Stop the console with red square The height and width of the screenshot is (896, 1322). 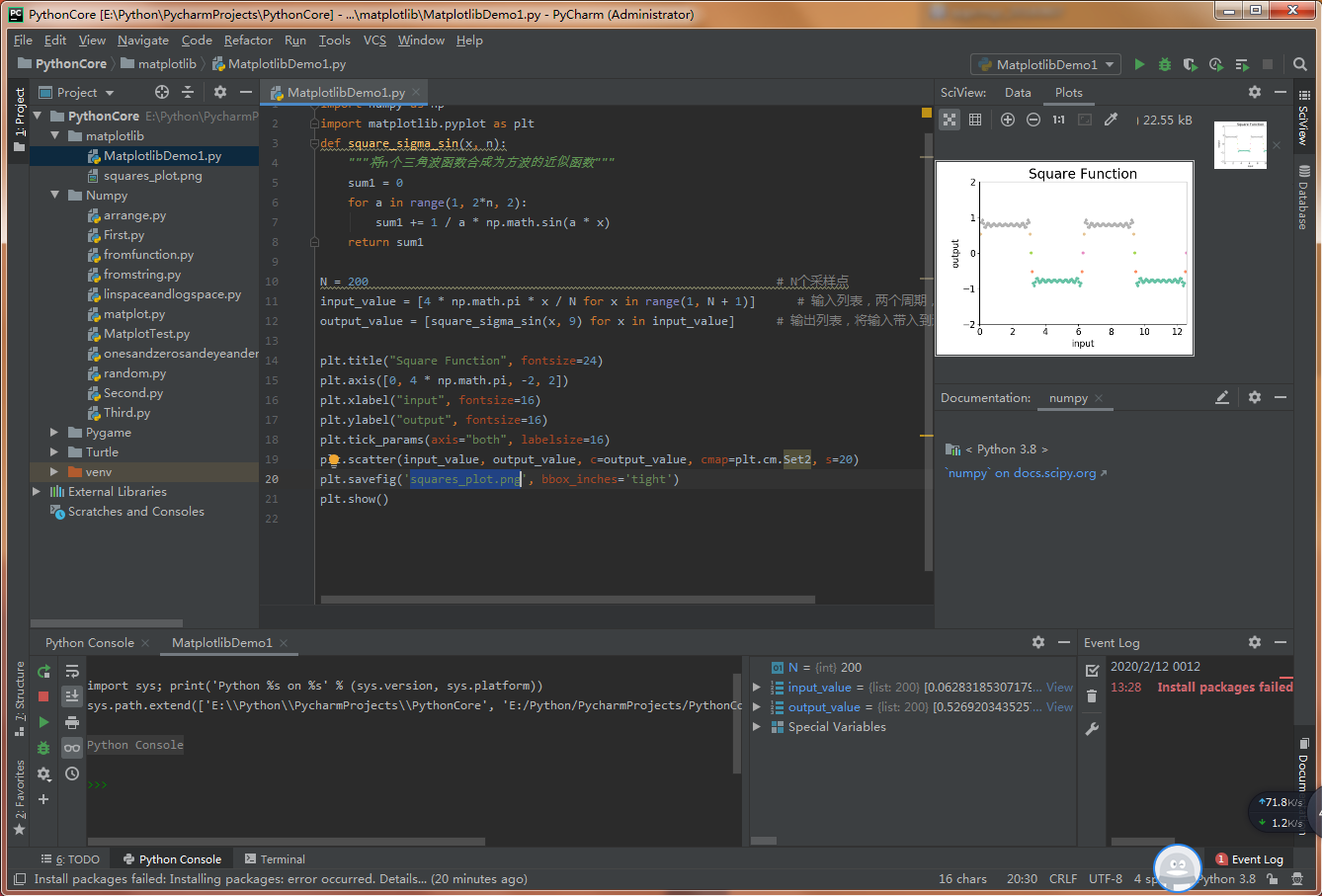point(43,696)
